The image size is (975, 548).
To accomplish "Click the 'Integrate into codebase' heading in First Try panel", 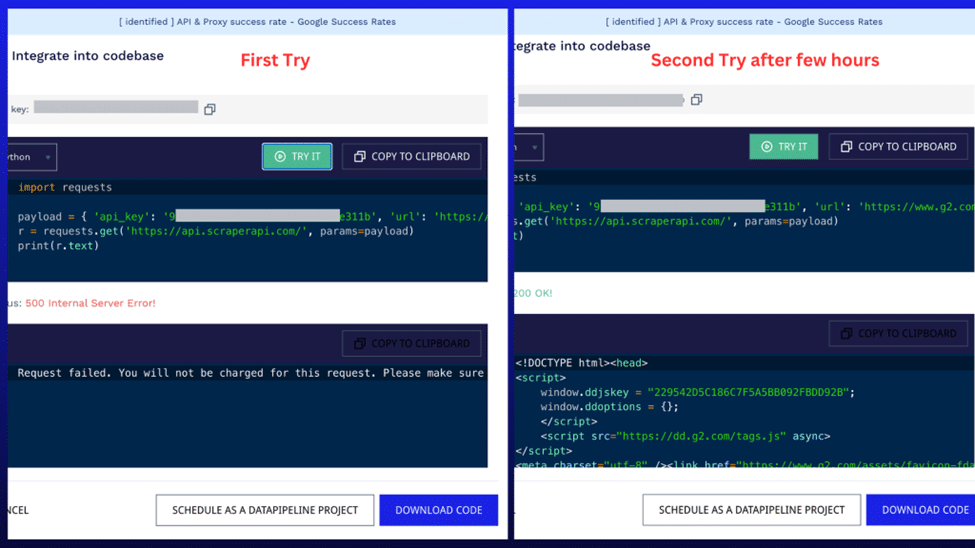I will [x=88, y=56].
